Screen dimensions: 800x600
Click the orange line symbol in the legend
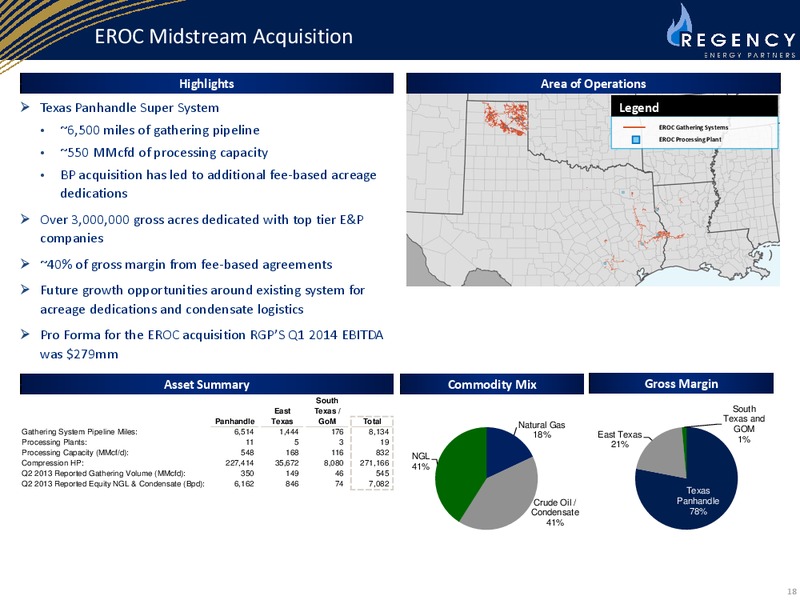[x=634, y=127]
